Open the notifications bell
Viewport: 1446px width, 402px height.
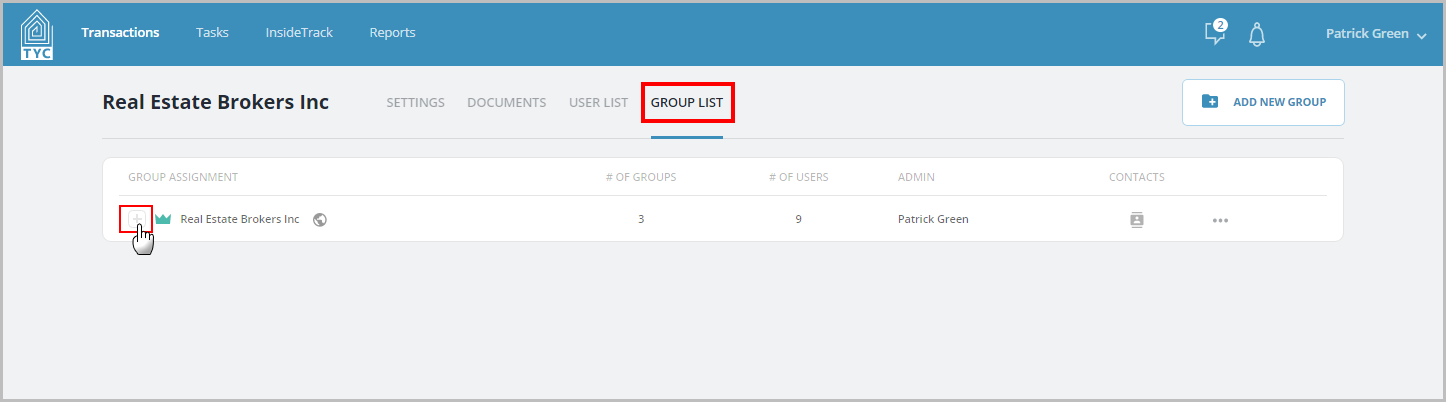[x=1257, y=34]
